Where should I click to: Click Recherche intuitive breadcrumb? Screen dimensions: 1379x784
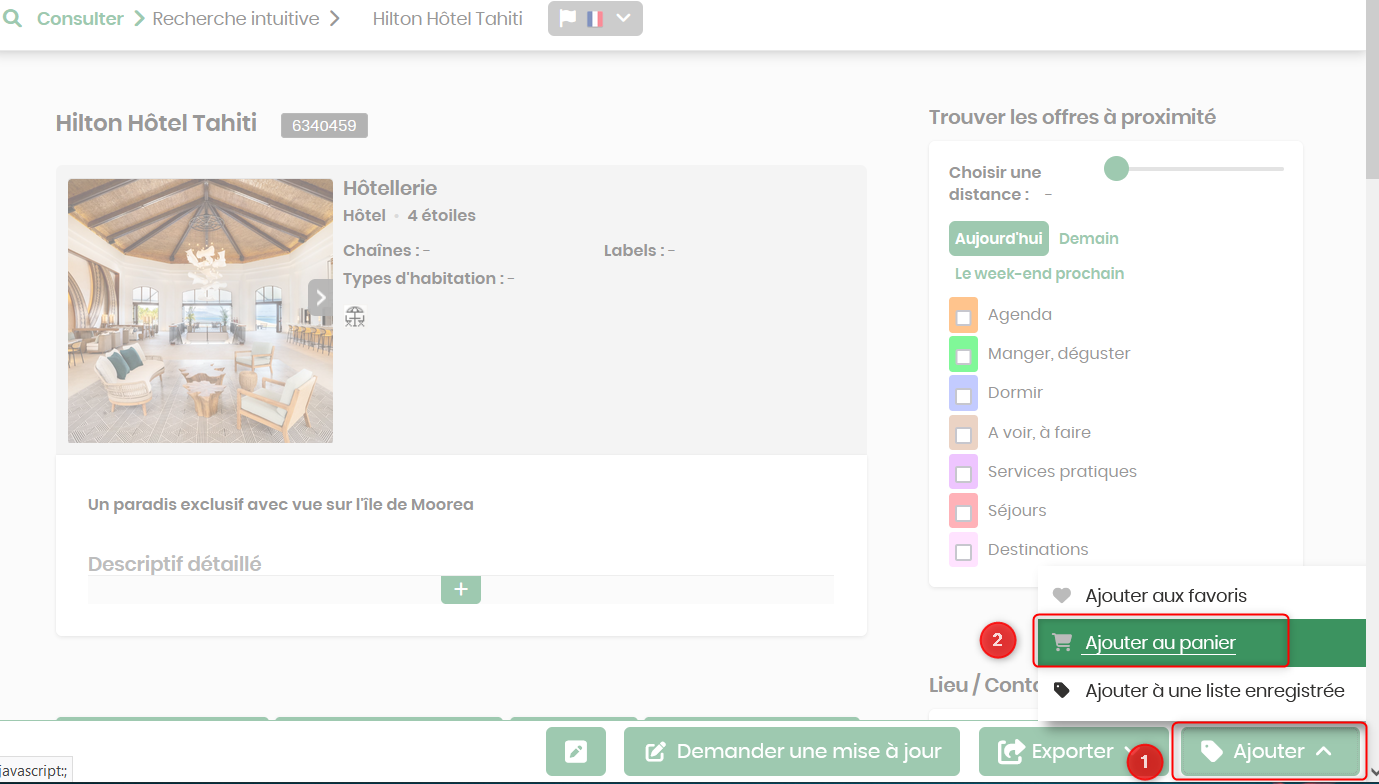click(236, 19)
